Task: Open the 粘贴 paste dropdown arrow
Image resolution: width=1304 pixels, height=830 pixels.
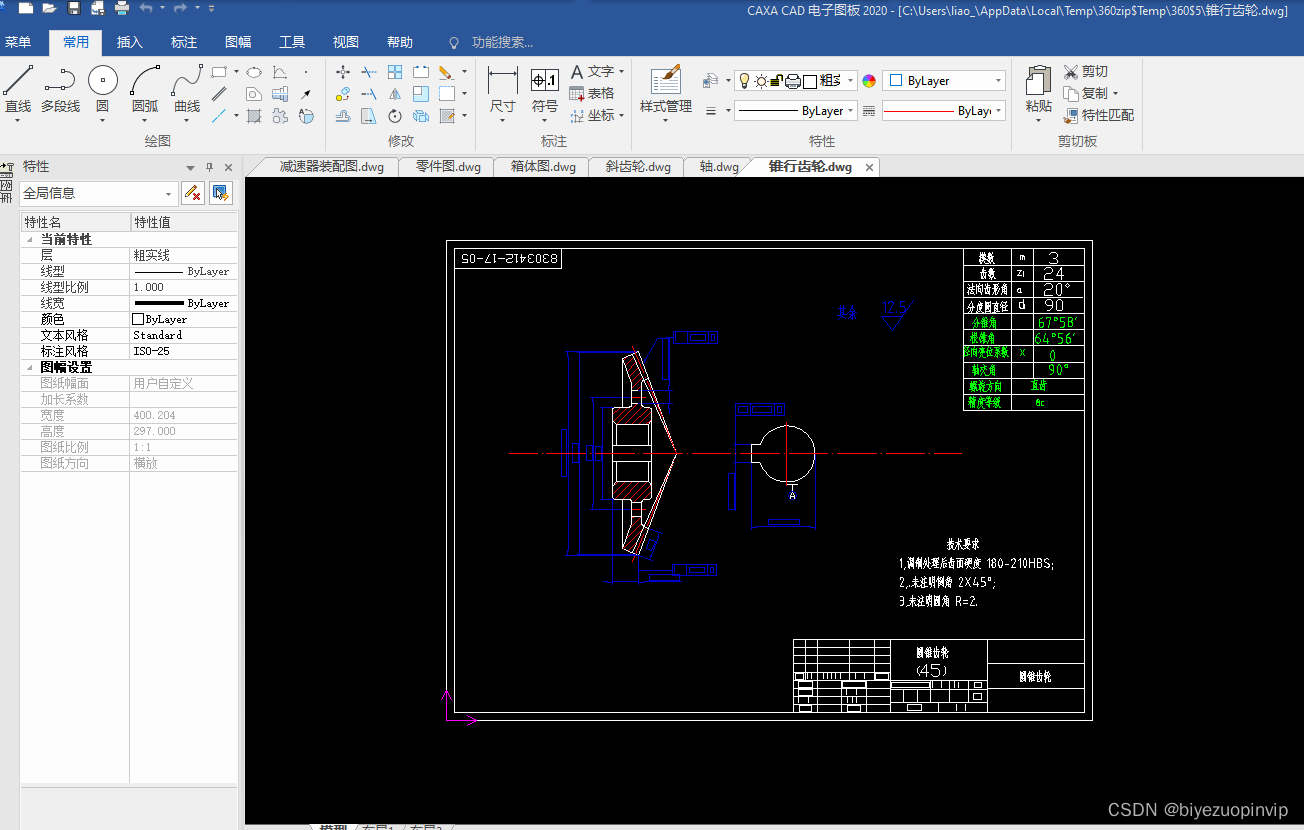Action: click(1039, 121)
